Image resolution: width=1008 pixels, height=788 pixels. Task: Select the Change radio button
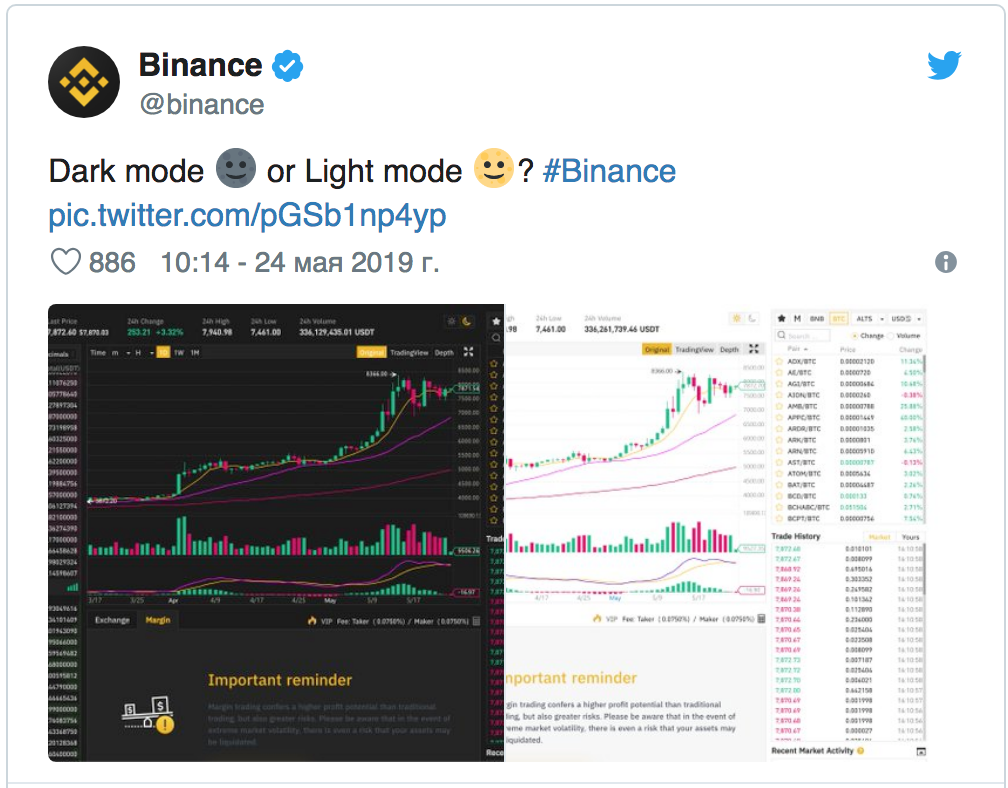(x=854, y=336)
